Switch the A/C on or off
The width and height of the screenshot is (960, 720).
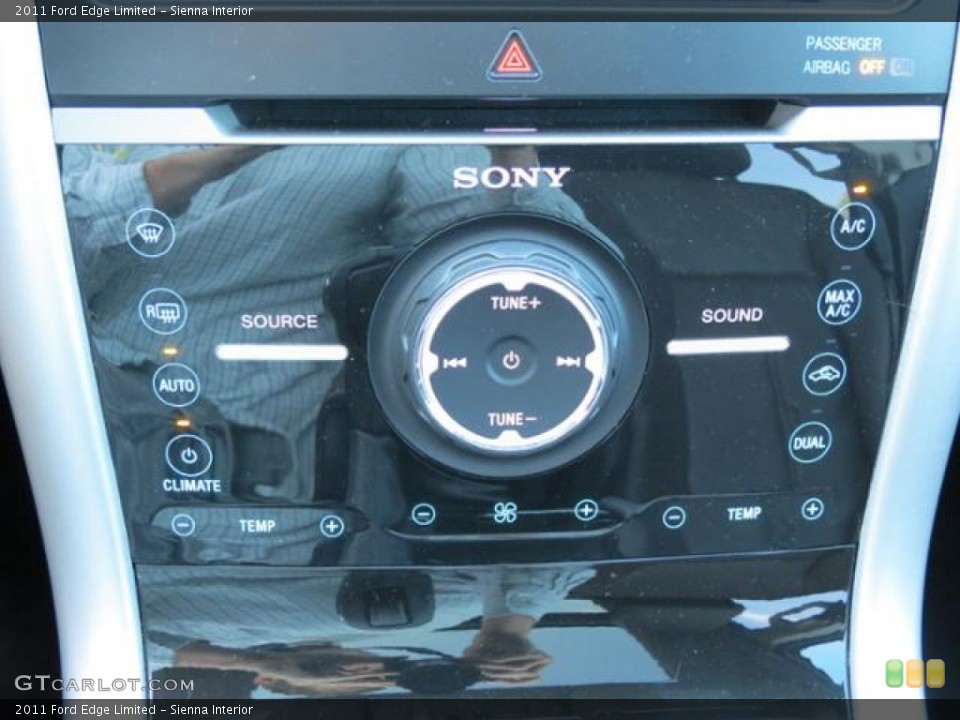(x=853, y=226)
